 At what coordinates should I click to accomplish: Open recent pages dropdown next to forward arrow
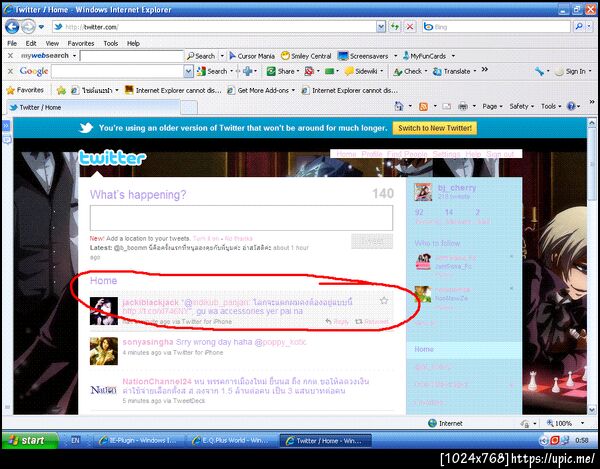(41, 27)
